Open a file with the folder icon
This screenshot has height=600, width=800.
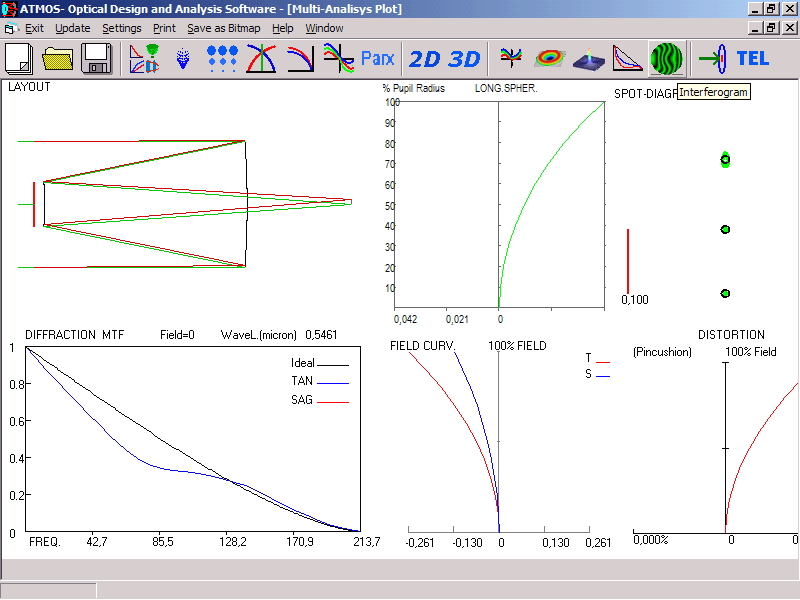point(58,58)
